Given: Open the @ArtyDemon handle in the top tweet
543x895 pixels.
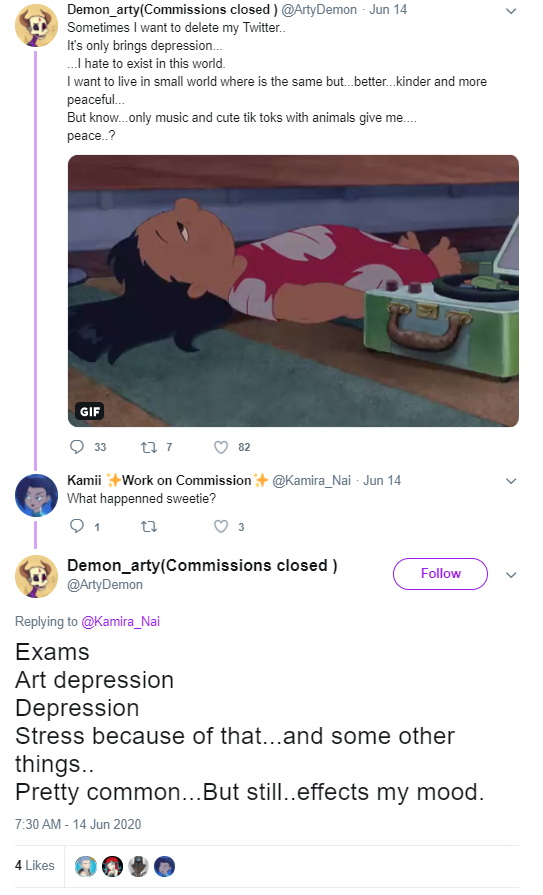Looking at the screenshot, I should pyautogui.click(x=319, y=10).
